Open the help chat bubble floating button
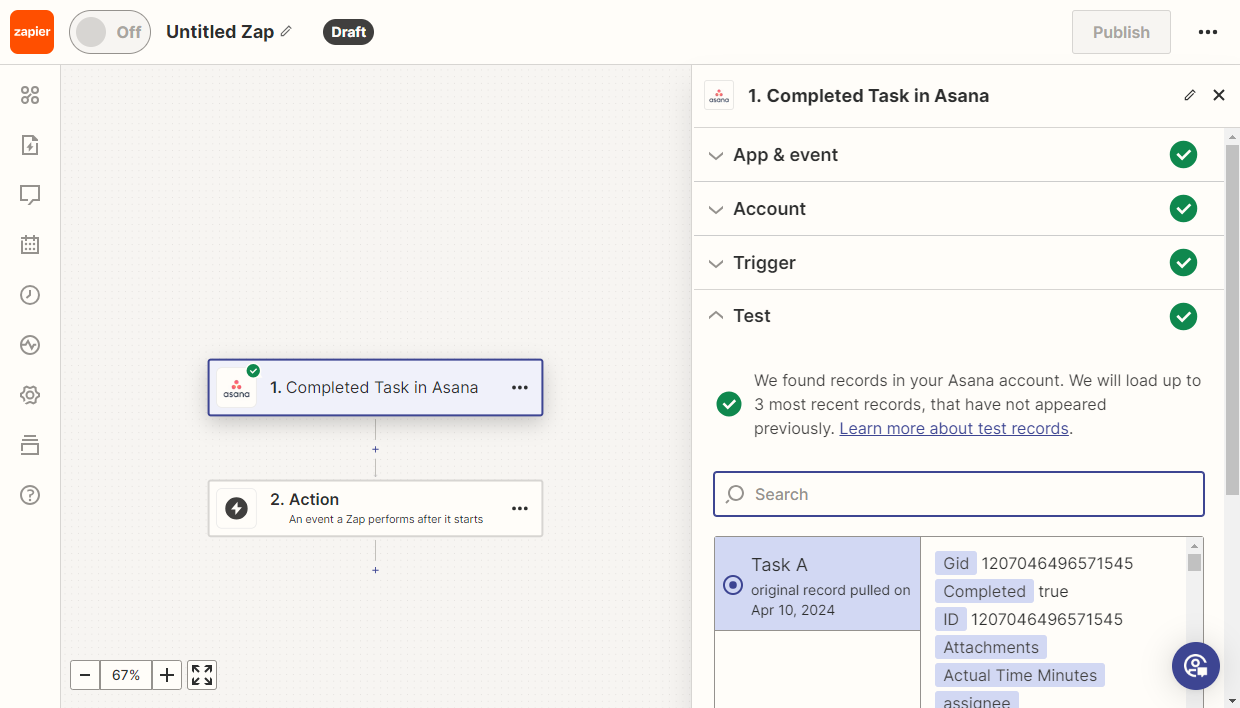Image resolution: width=1240 pixels, height=708 pixels. coord(1195,666)
